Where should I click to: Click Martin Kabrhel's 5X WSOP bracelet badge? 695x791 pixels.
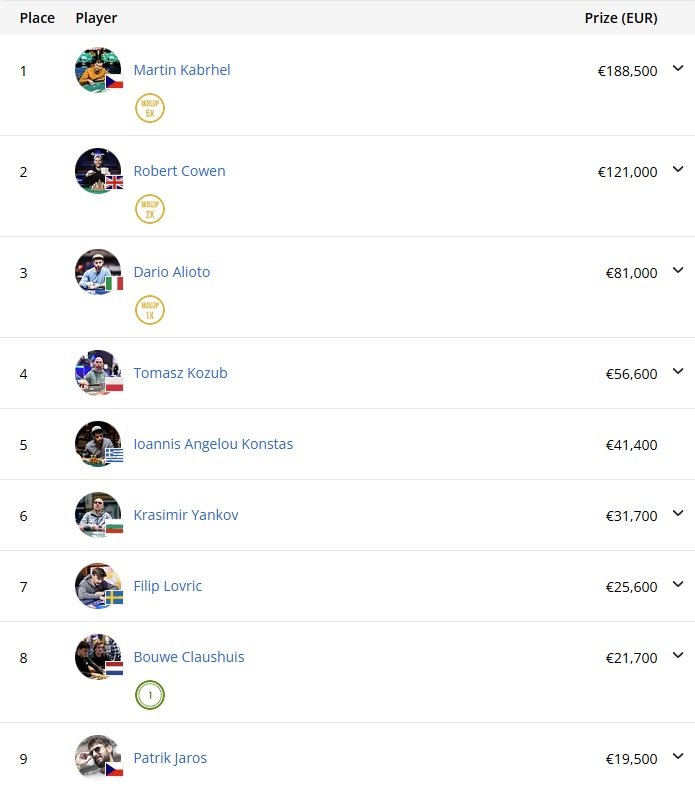[x=150, y=108]
